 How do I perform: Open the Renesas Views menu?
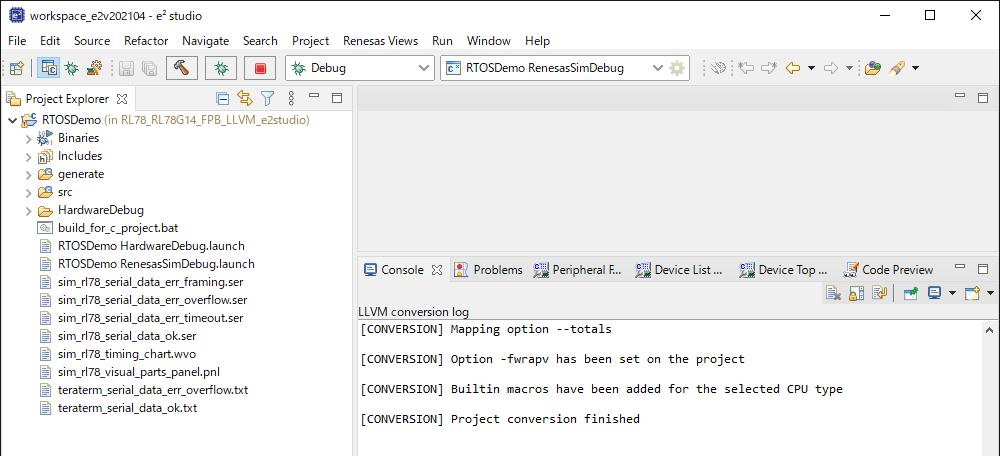coord(381,41)
